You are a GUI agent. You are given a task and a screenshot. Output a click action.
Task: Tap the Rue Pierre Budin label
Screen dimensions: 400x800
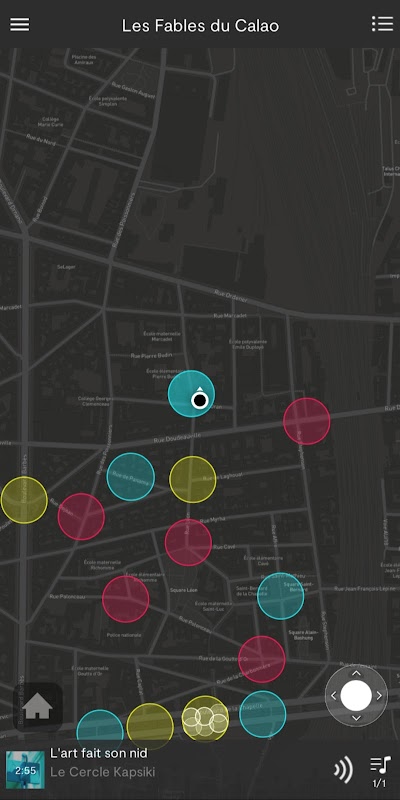[152, 356]
